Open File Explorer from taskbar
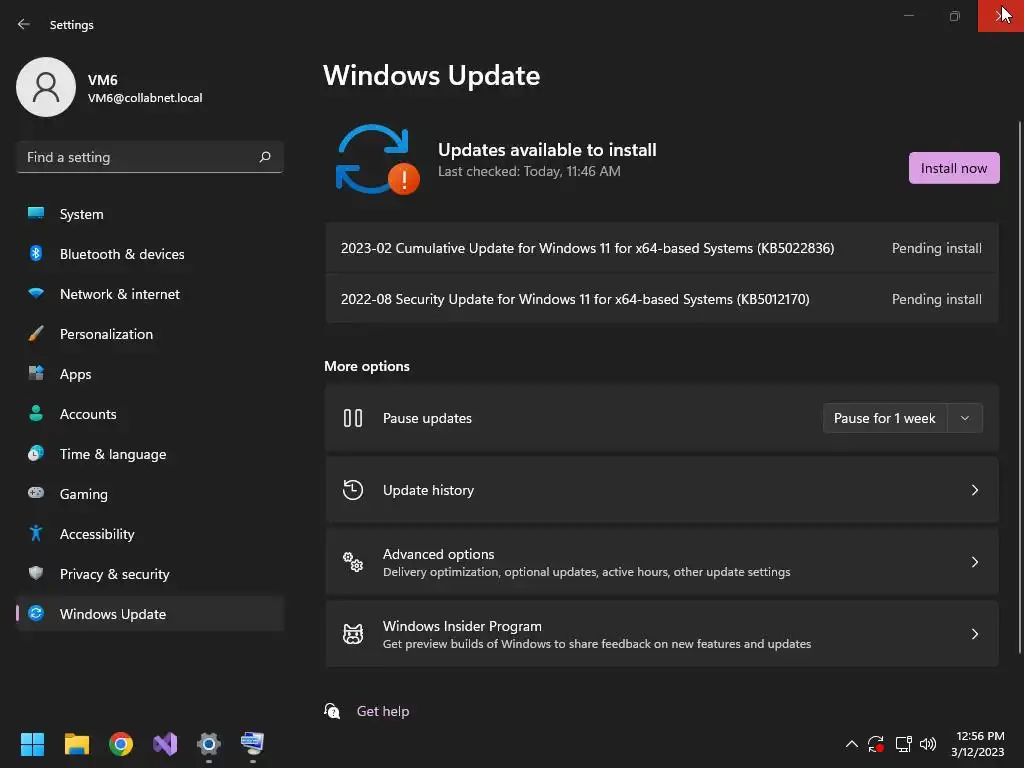This screenshot has width=1024, height=768. (x=76, y=744)
